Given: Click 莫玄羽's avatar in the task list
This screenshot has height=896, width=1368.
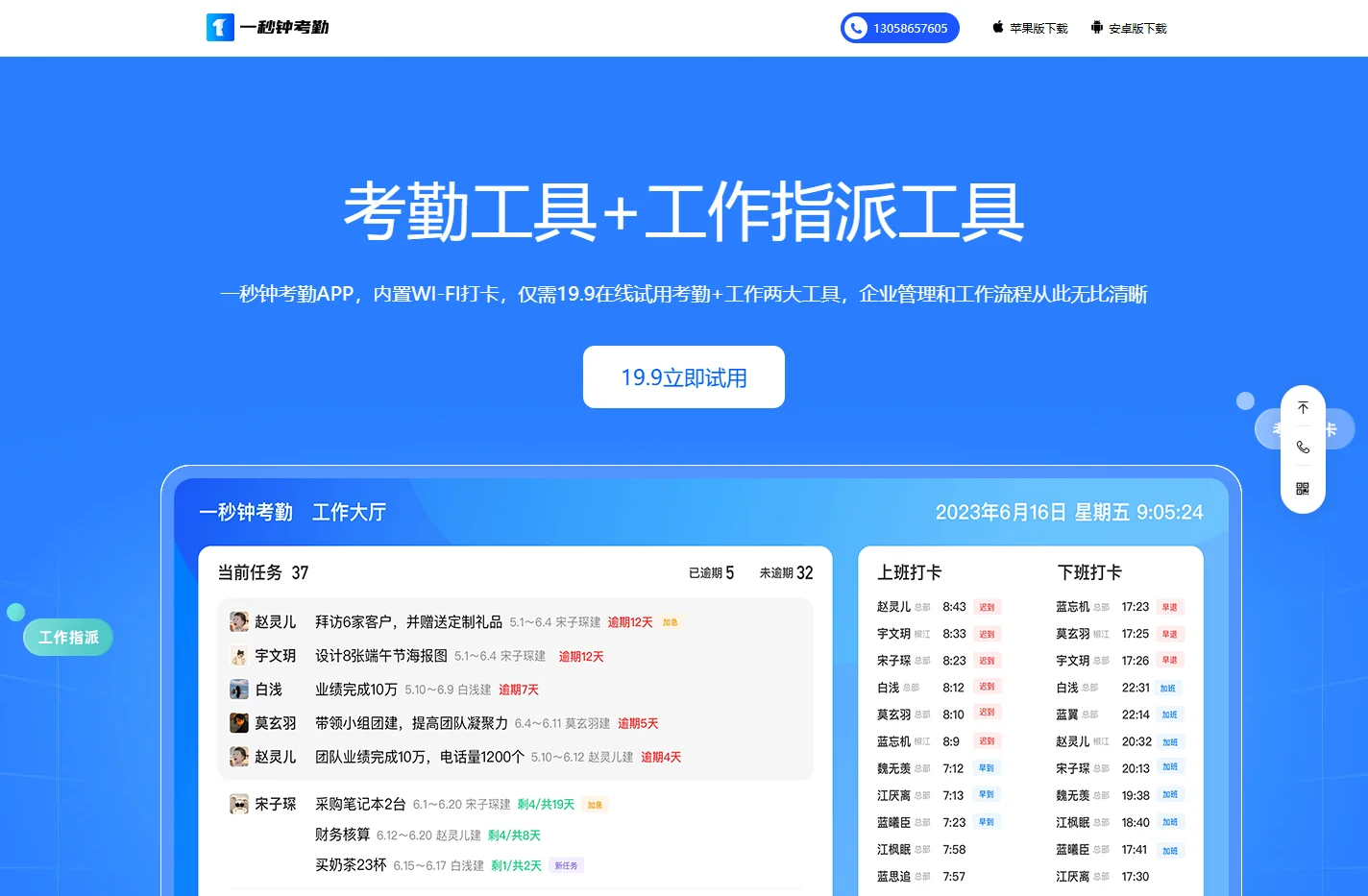Looking at the screenshot, I should point(239,723).
